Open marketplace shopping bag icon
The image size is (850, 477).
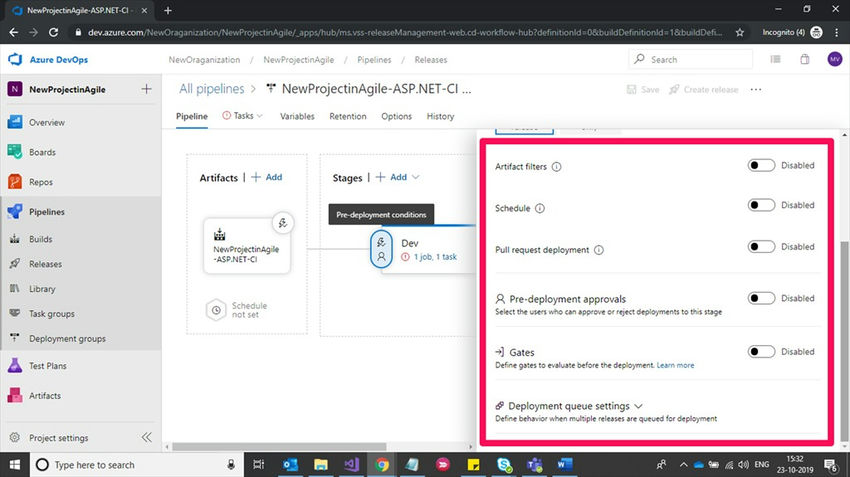[805, 60]
